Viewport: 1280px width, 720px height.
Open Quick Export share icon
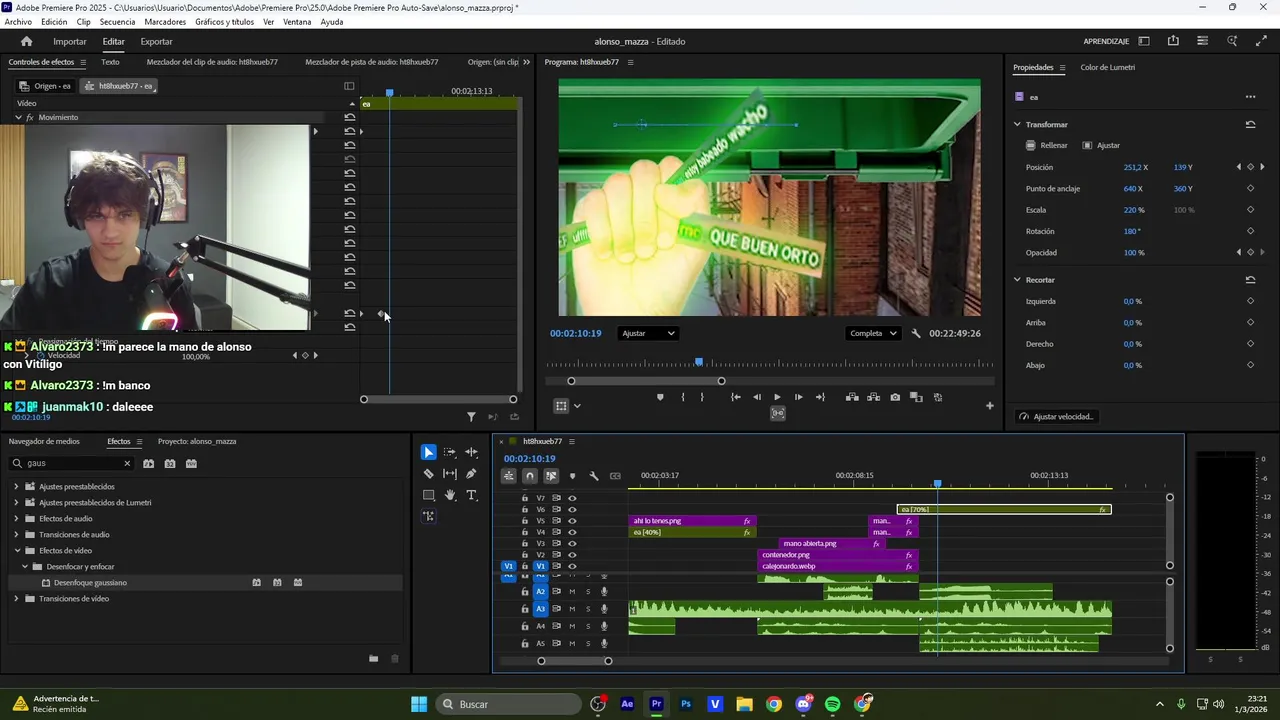pos(1173,41)
